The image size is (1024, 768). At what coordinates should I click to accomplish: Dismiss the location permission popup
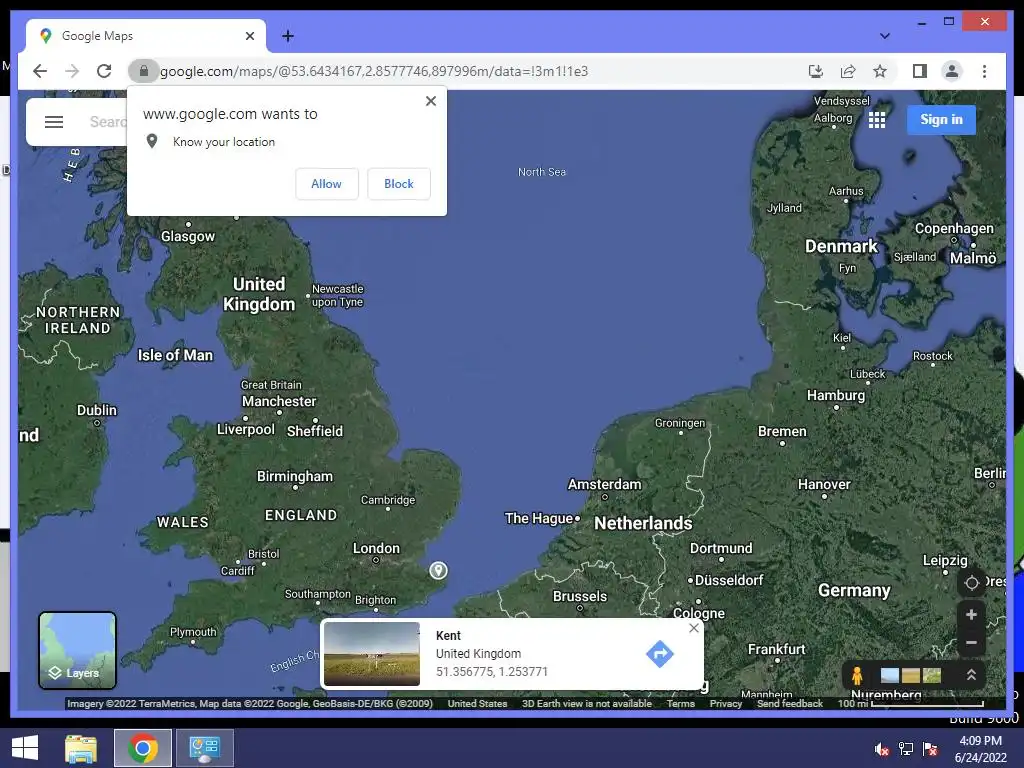point(430,101)
